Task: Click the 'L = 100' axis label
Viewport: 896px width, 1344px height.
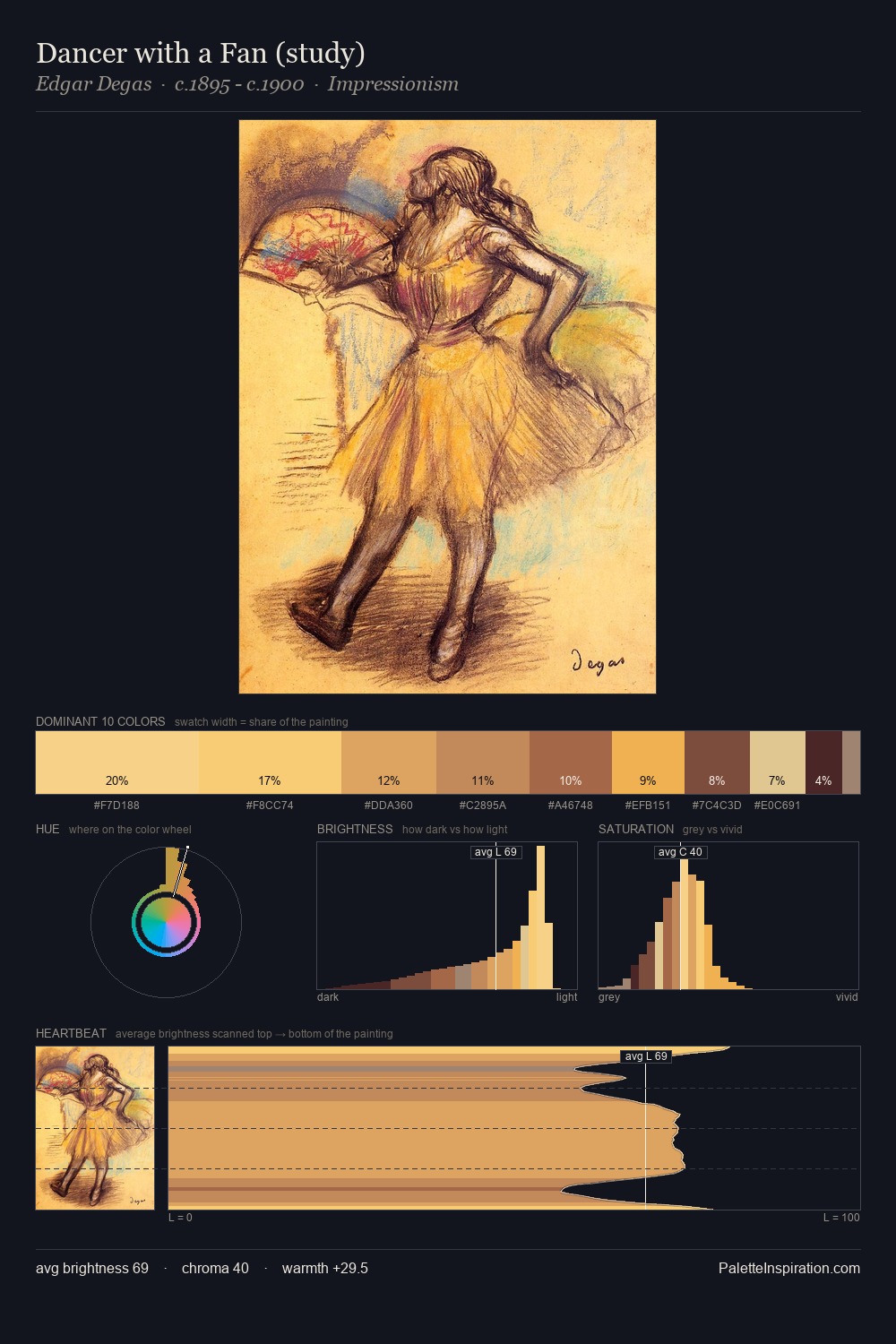Action: 841,1218
